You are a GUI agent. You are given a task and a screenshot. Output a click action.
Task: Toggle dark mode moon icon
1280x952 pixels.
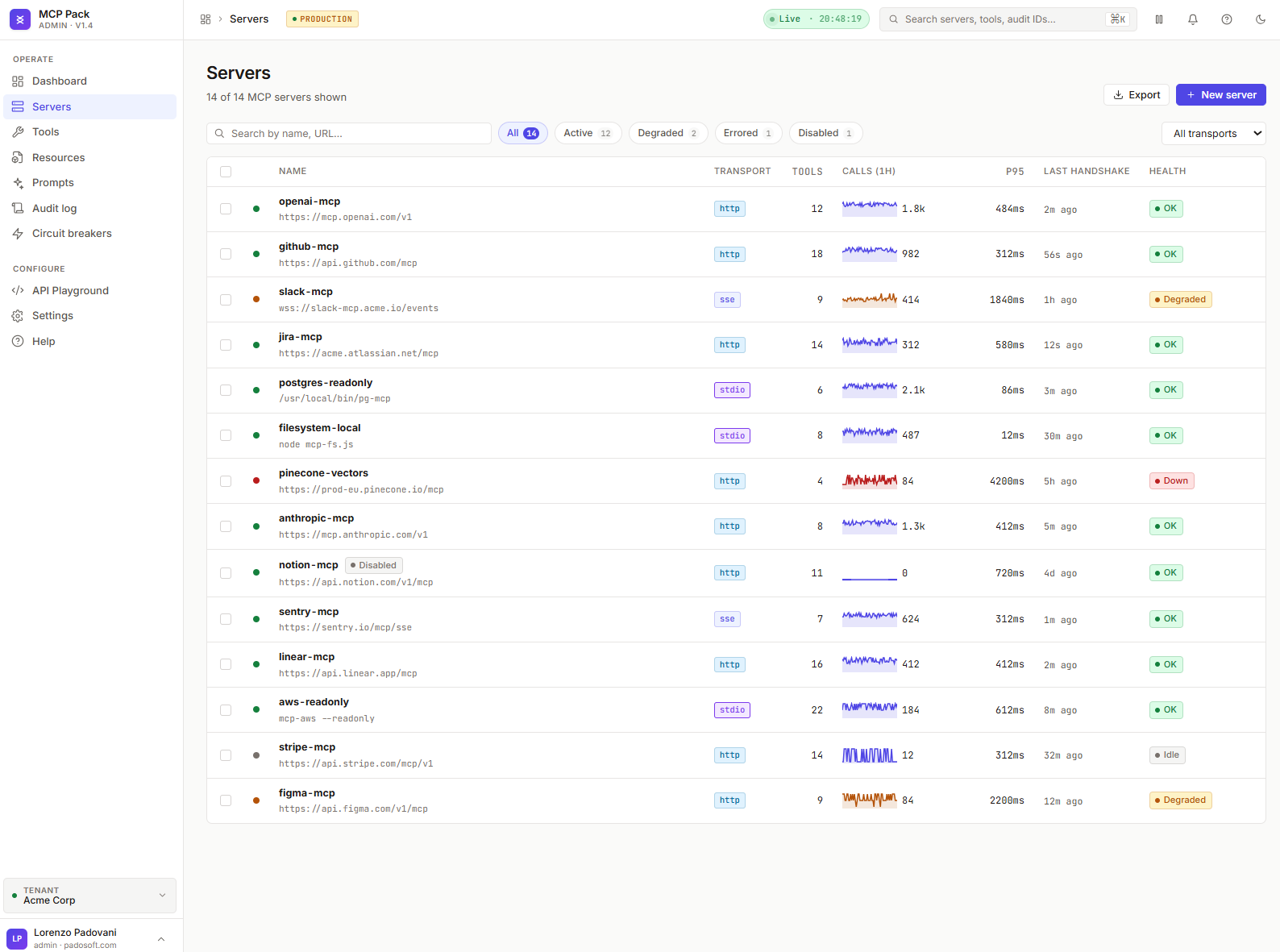pyautogui.click(x=1261, y=19)
